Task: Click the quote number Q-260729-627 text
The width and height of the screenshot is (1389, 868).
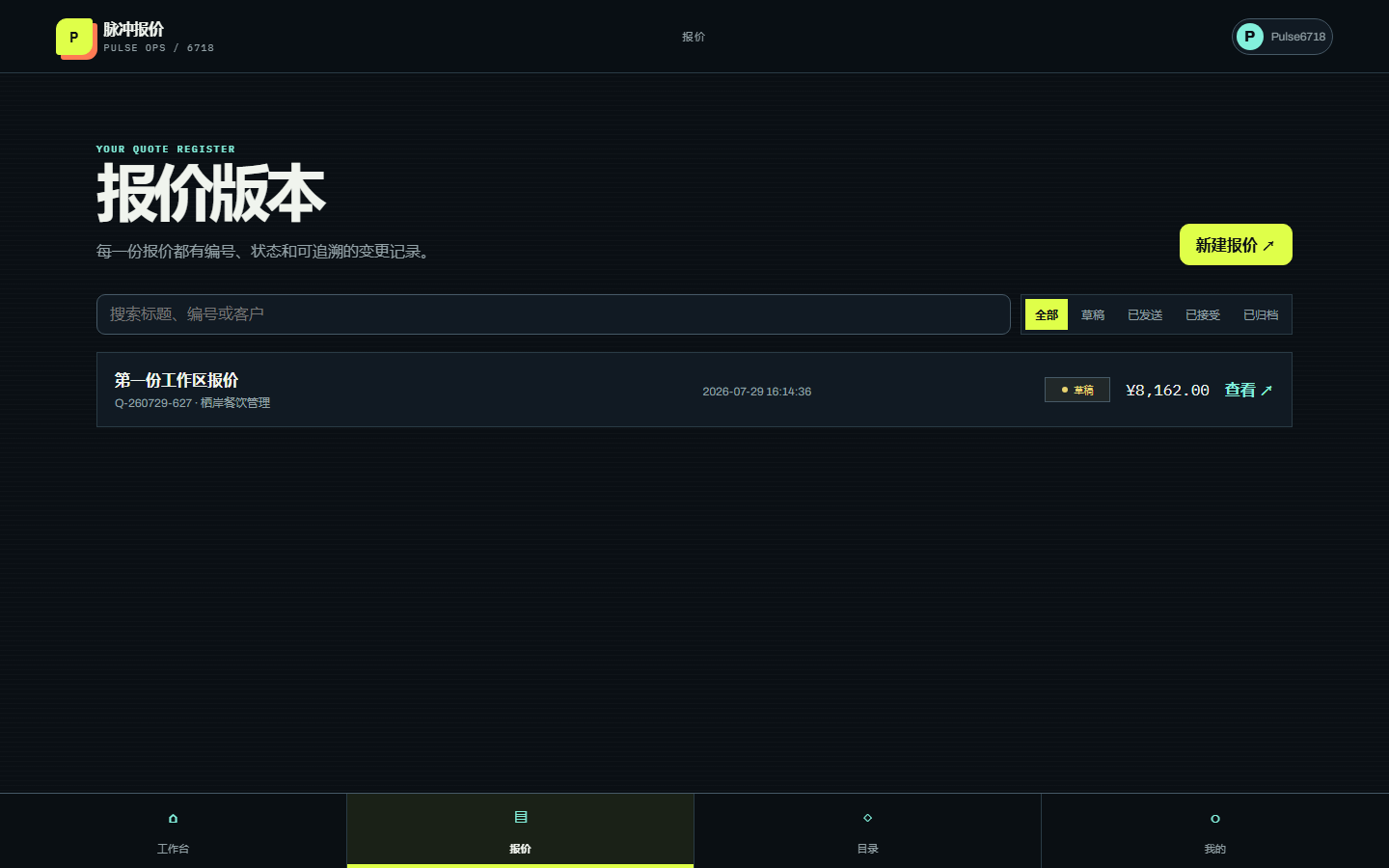Action: (153, 403)
